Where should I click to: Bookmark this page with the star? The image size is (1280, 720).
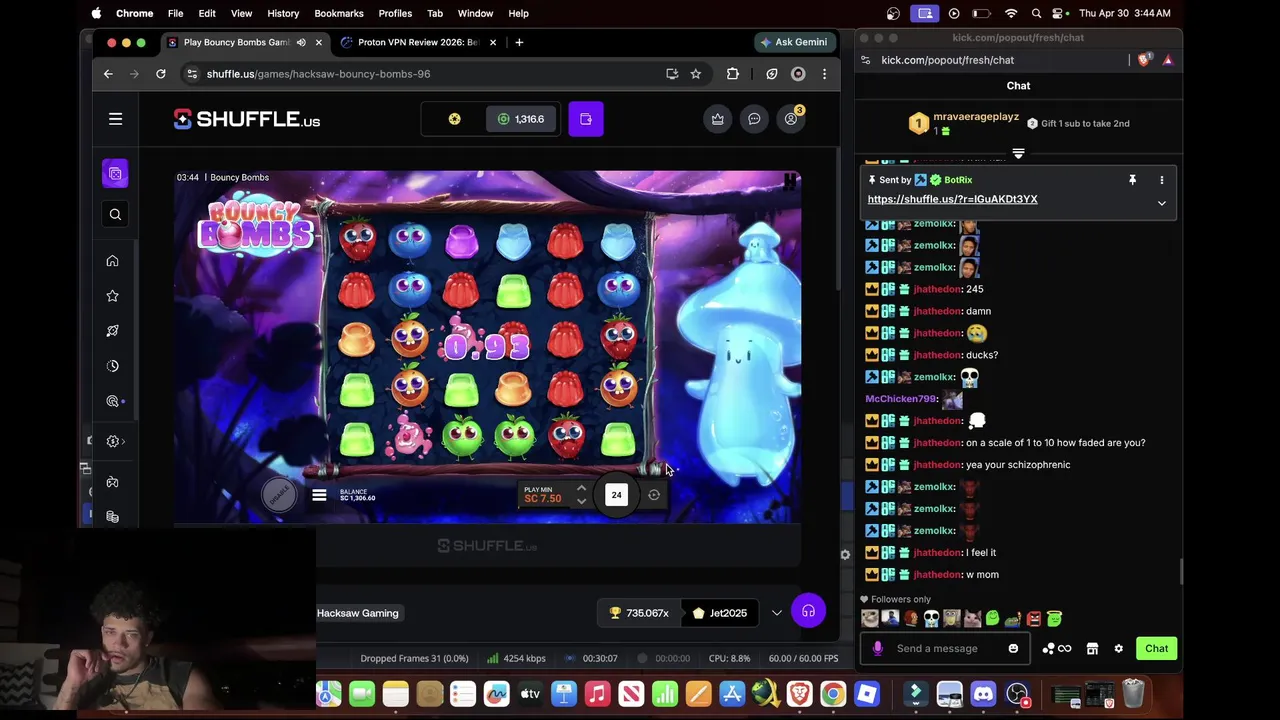(x=696, y=74)
